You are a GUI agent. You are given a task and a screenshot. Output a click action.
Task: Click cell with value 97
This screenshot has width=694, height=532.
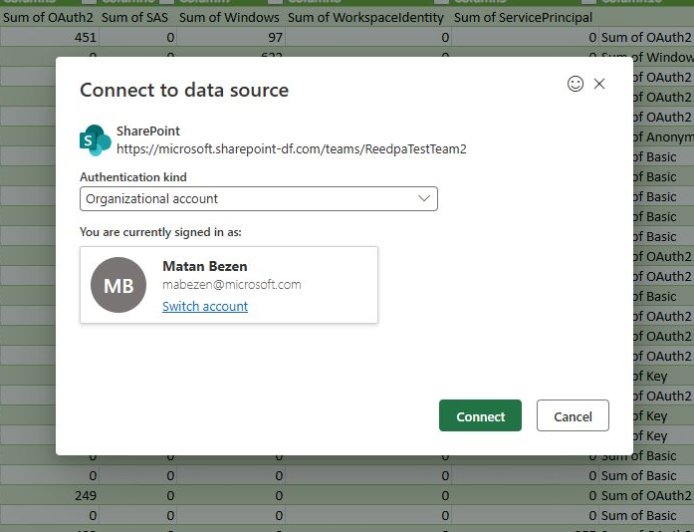point(230,38)
